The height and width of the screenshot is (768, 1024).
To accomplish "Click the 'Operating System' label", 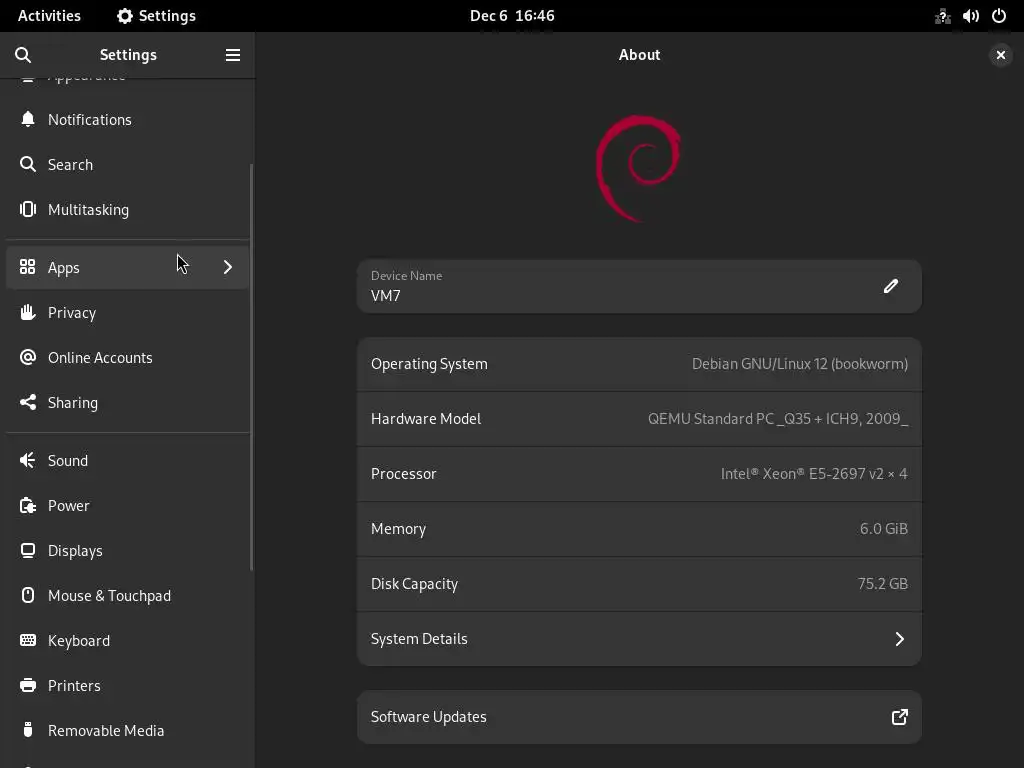I will 429,364.
